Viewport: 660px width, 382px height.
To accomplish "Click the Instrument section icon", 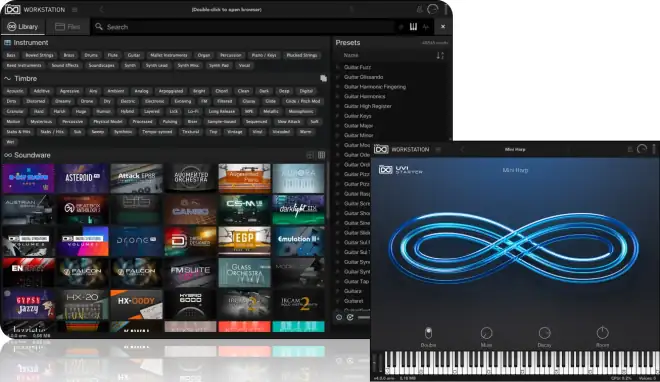I will [x=8, y=42].
